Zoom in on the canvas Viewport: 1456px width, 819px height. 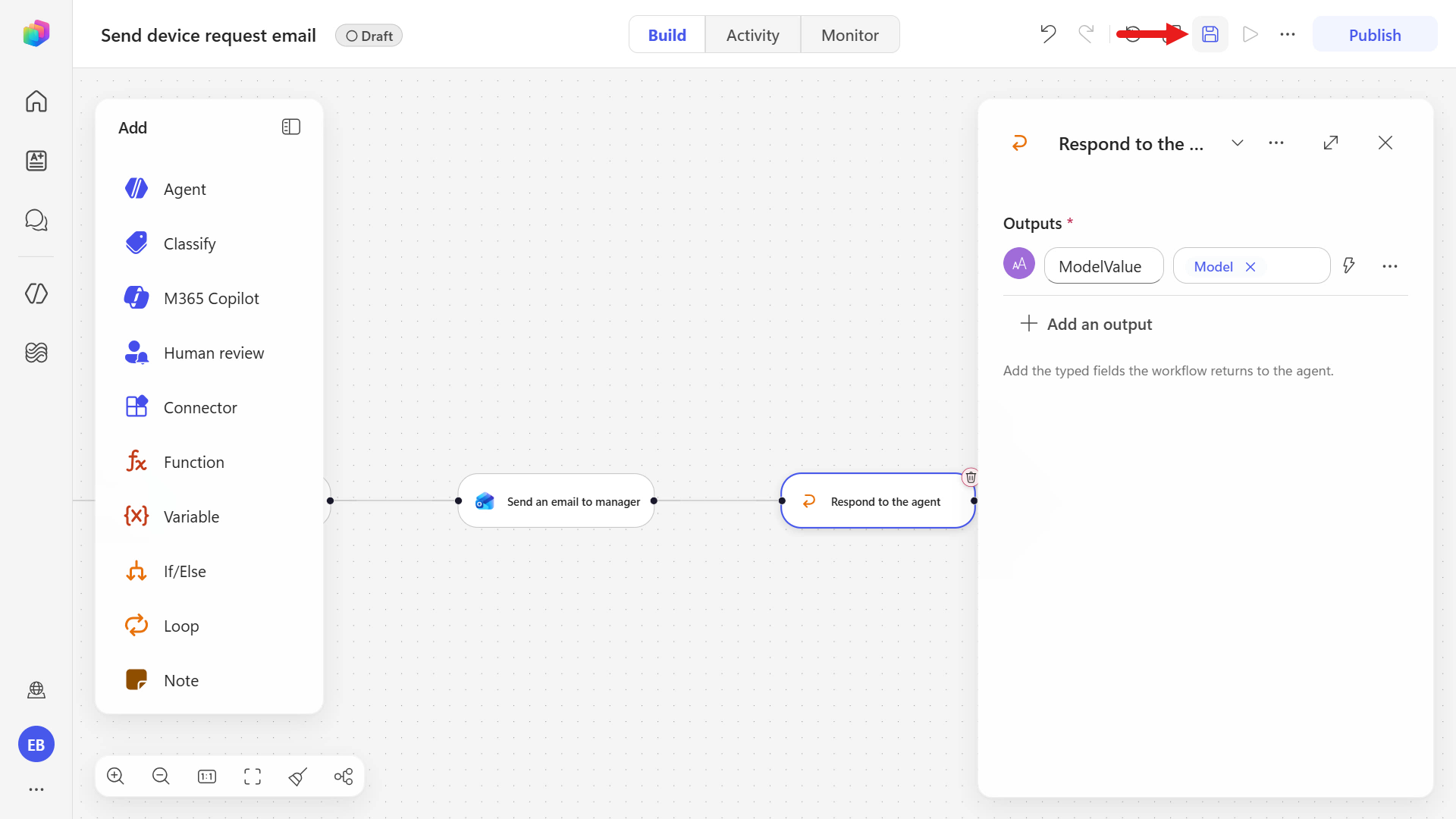[x=115, y=776]
